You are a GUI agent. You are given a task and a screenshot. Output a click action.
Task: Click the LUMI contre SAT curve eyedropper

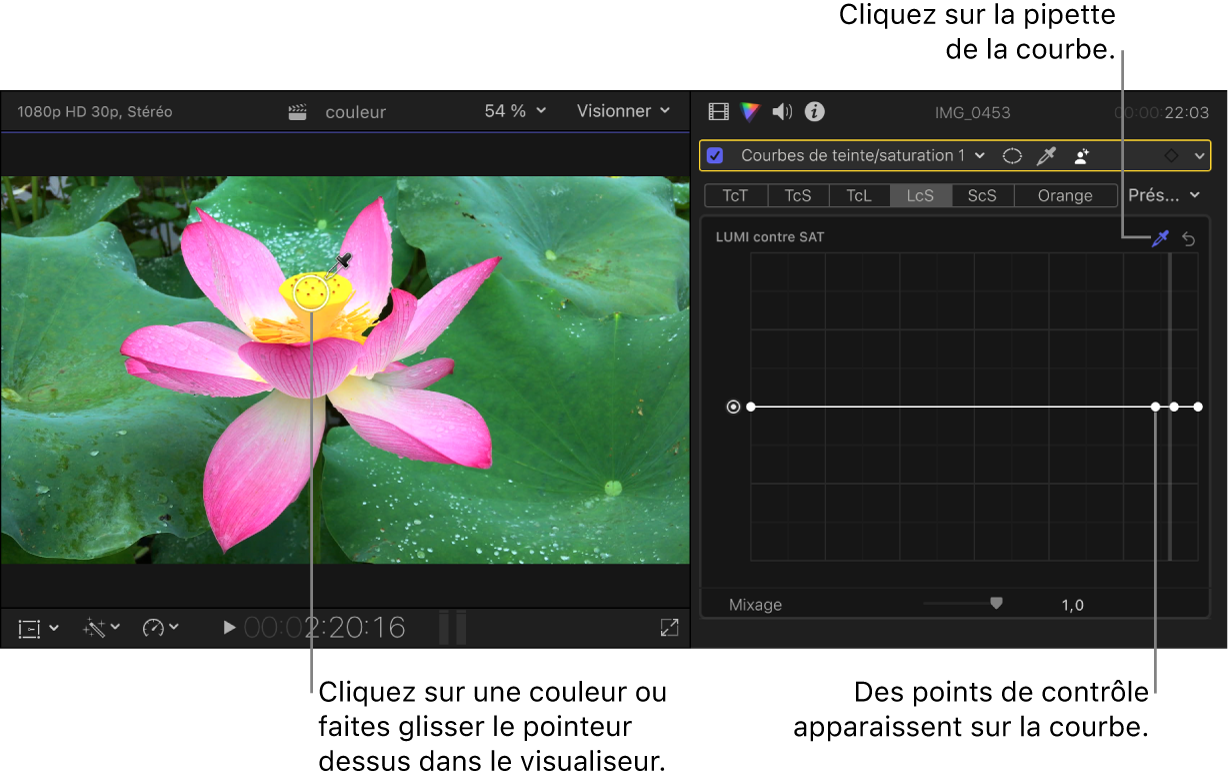coord(1161,238)
